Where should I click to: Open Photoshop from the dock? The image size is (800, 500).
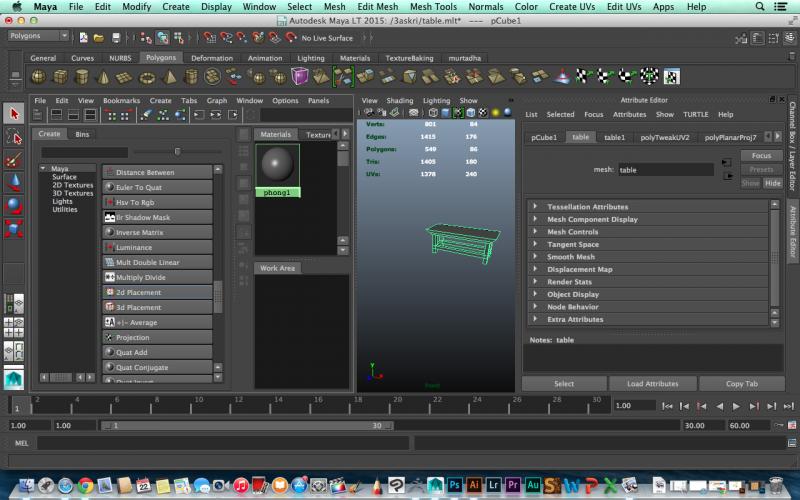click(x=454, y=485)
